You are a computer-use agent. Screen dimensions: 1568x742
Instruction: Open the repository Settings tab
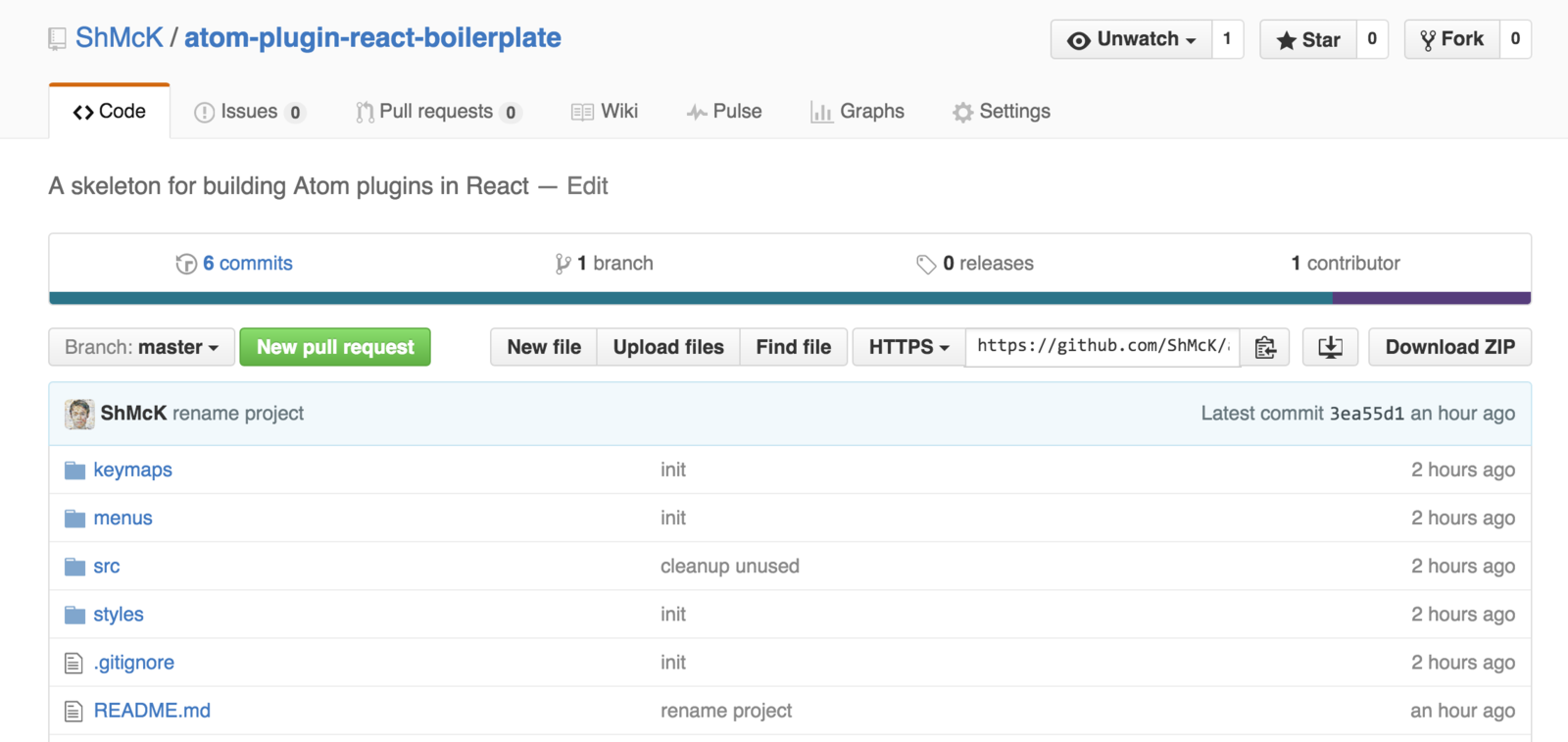point(1002,112)
